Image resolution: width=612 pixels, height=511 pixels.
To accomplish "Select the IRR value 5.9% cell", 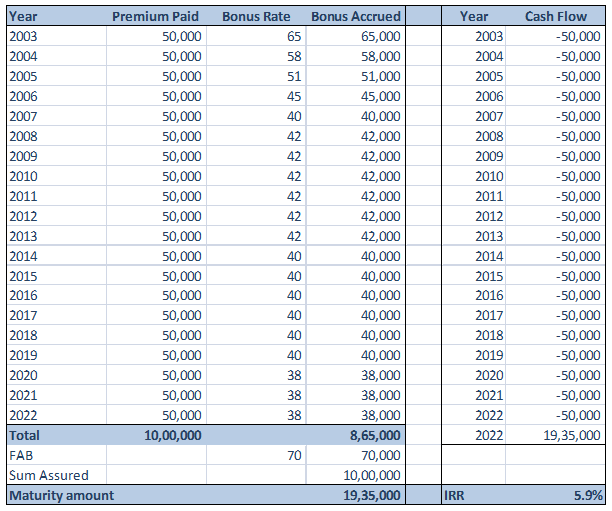I will point(554,495).
